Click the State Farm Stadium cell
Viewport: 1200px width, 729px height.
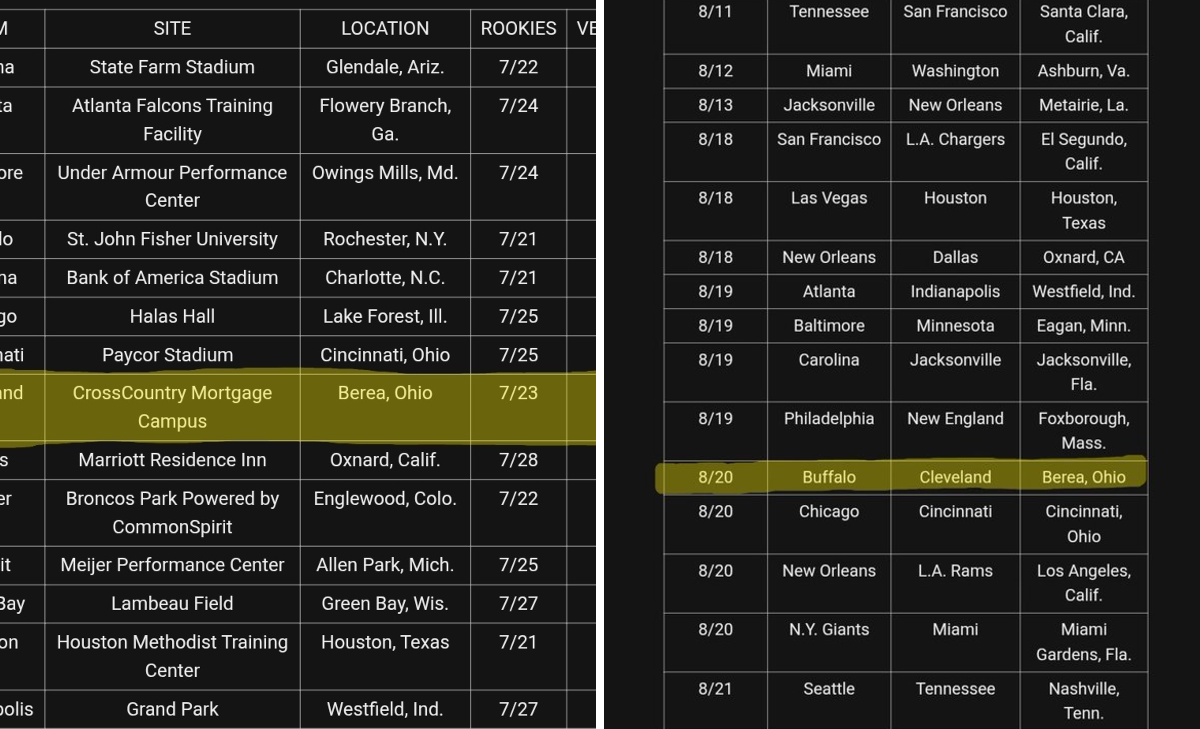(172, 67)
